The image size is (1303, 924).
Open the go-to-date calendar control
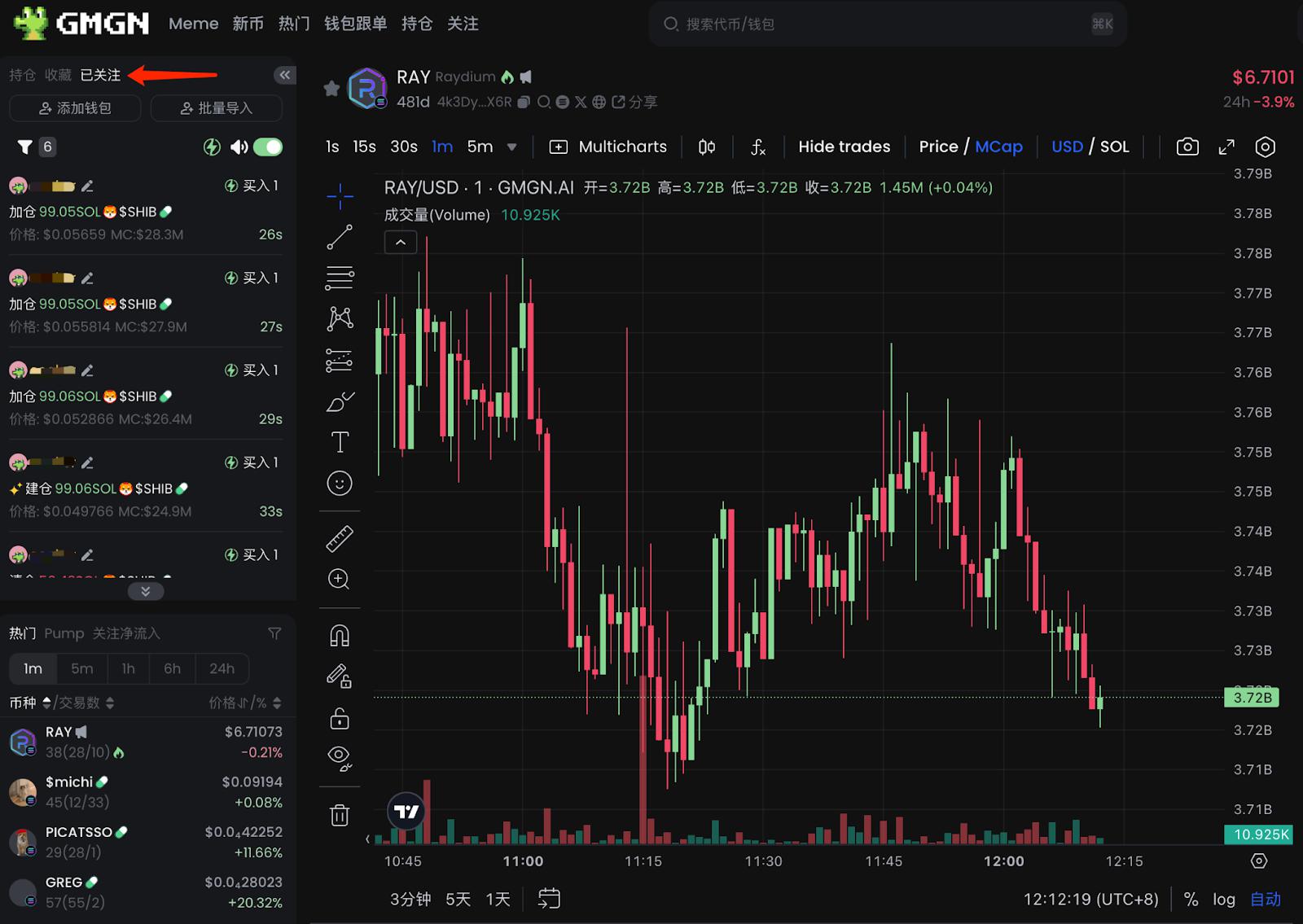click(550, 899)
